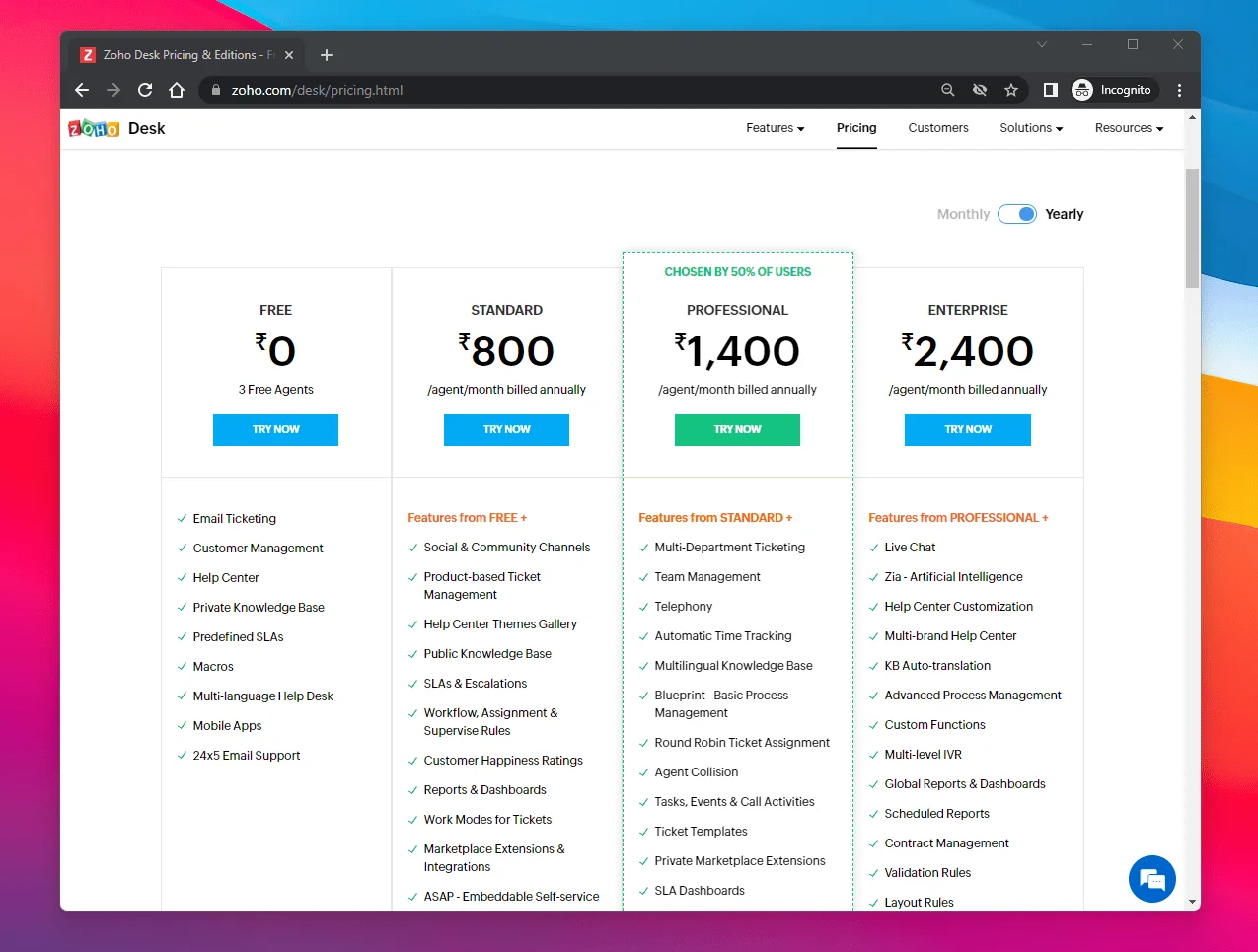
Task: Click TRY NOW for the Free plan
Action: (x=275, y=430)
